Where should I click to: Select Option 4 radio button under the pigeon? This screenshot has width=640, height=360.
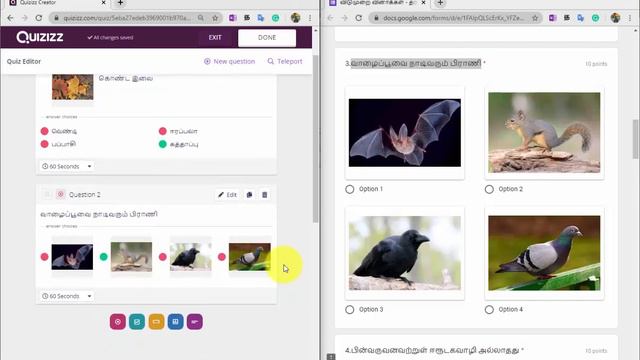(x=489, y=309)
